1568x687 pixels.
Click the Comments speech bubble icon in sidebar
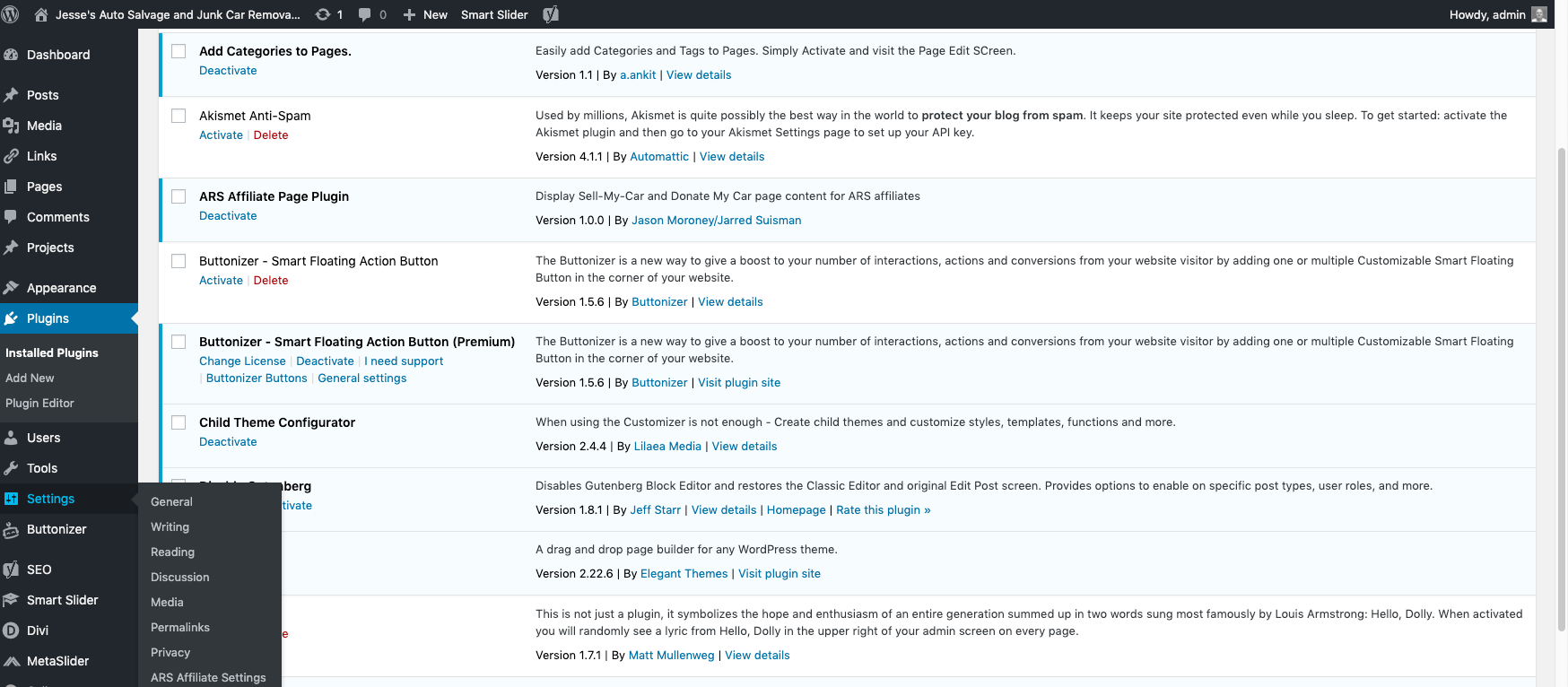tap(11, 217)
